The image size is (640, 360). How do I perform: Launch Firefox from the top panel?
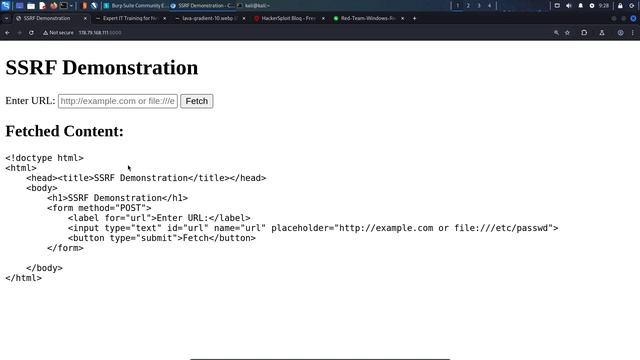(x=53, y=6)
